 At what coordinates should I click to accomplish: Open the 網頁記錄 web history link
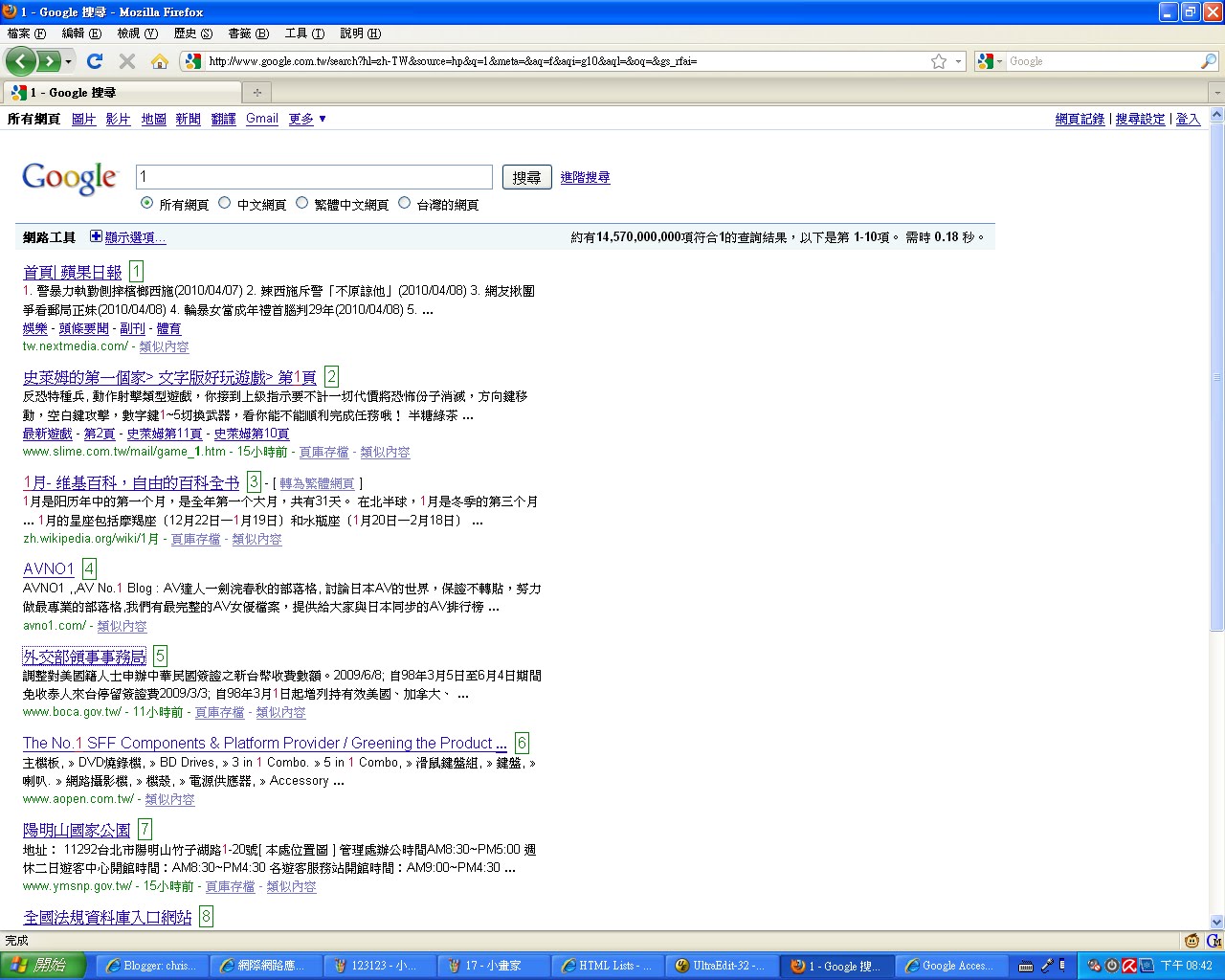(x=1080, y=119)
